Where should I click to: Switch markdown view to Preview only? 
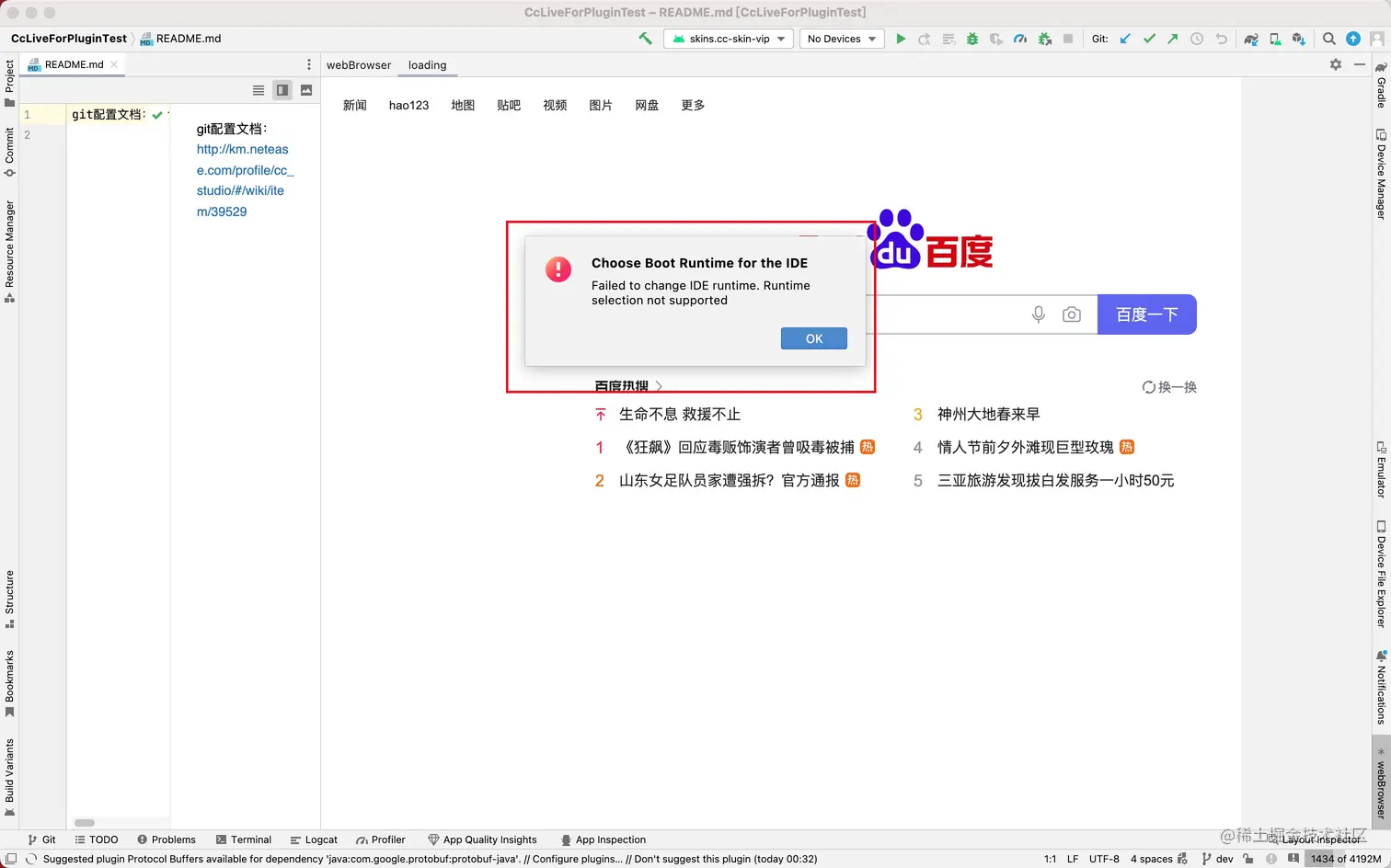click(306, 90)
